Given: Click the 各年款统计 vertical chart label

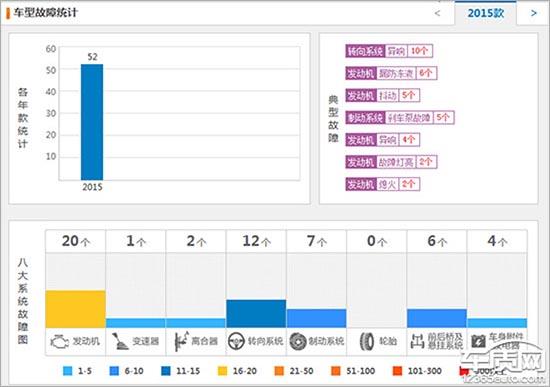Looking at the screenshot, I should 23,118.
